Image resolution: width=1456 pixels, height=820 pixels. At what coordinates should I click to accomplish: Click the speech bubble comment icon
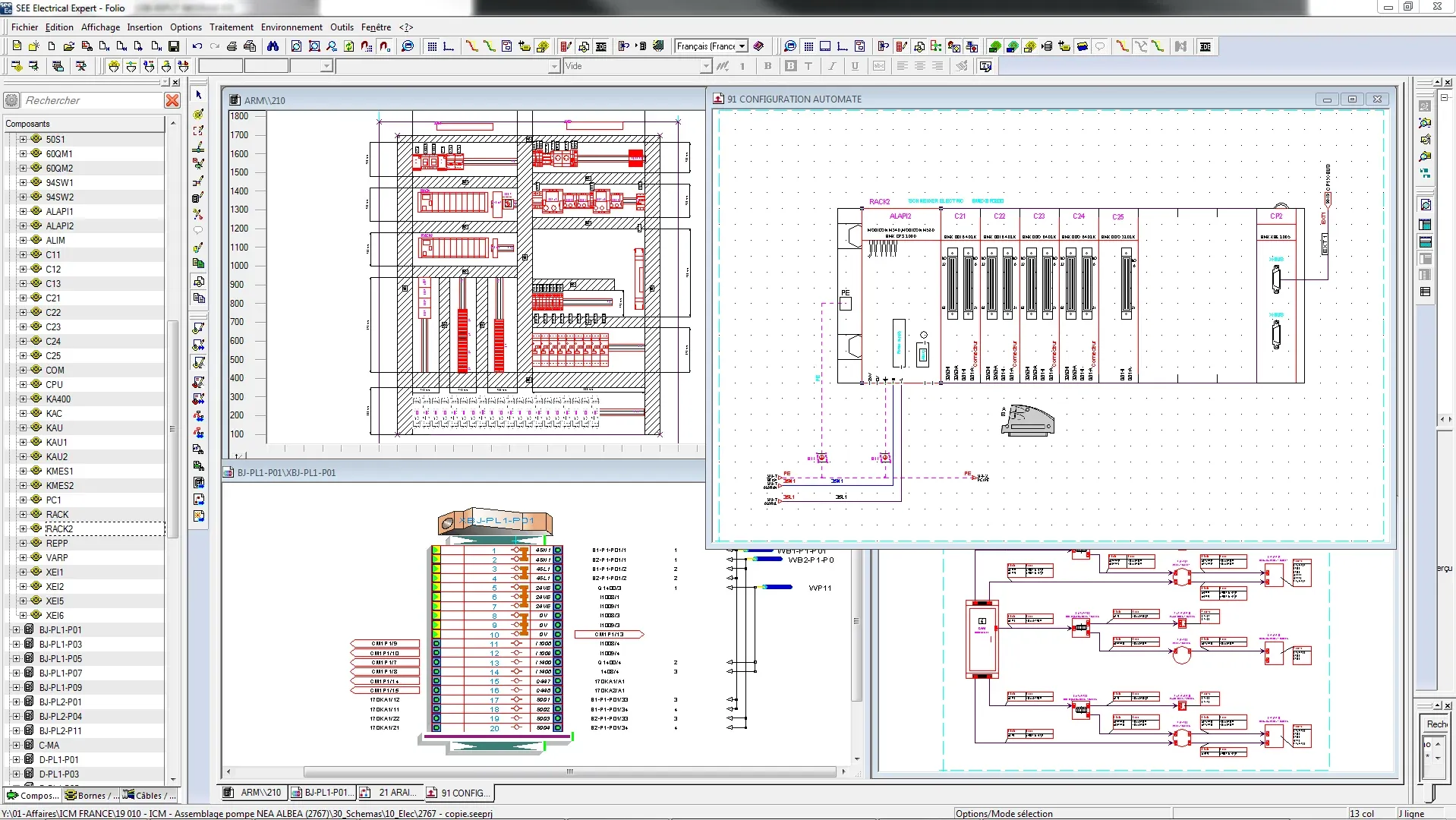tap(1100, 46)
